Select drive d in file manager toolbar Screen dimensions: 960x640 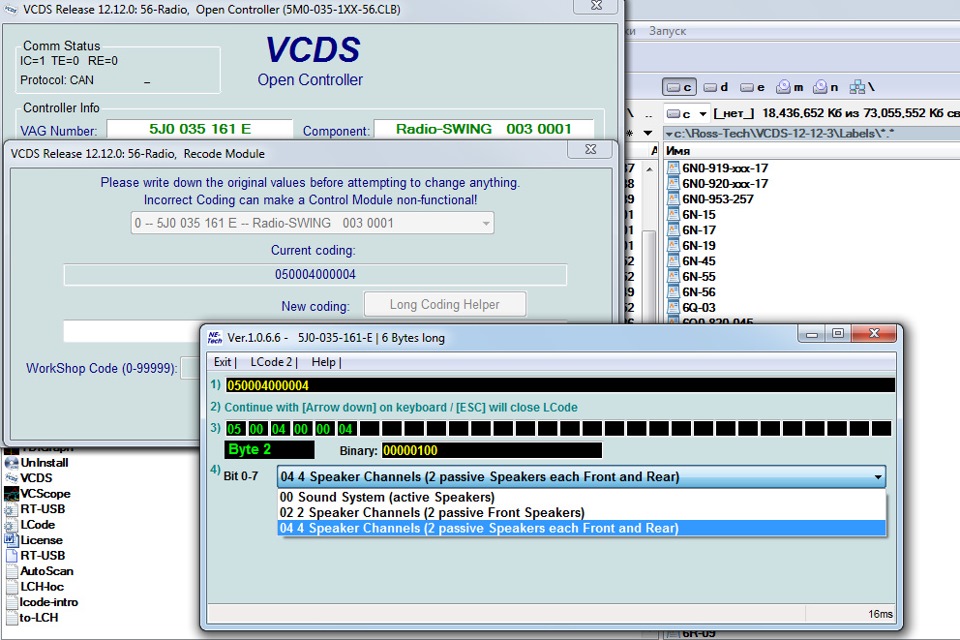[x=716, y=87]
